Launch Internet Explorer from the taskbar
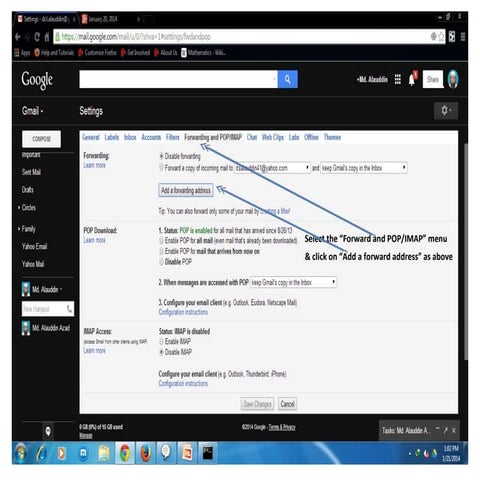 coord(41,453)
